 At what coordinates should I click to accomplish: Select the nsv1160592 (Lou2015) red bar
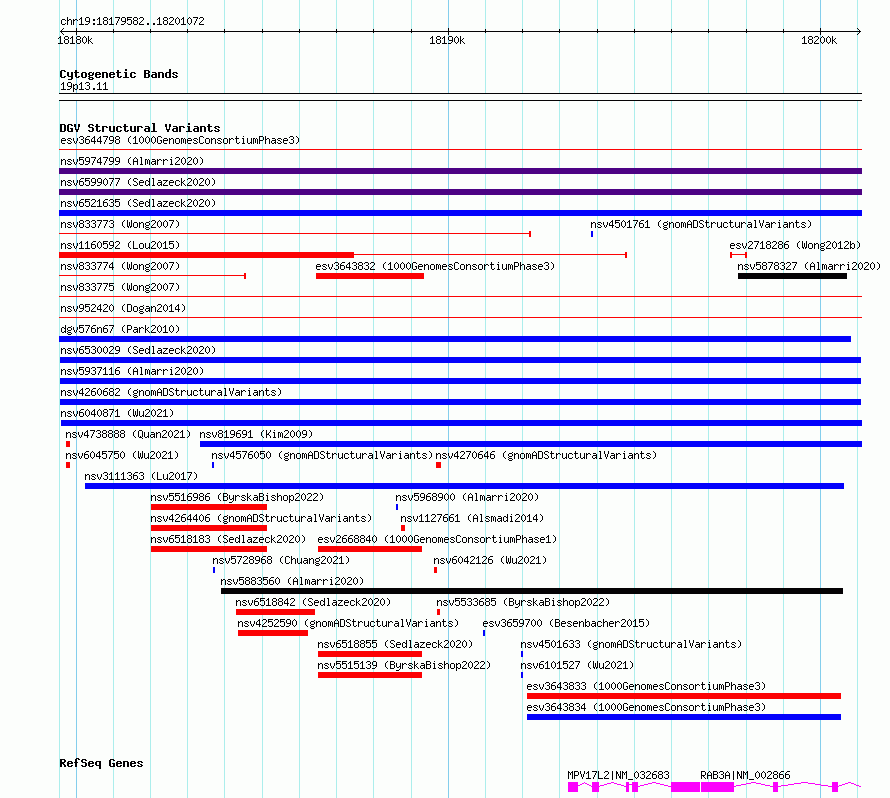coord(207,255)
